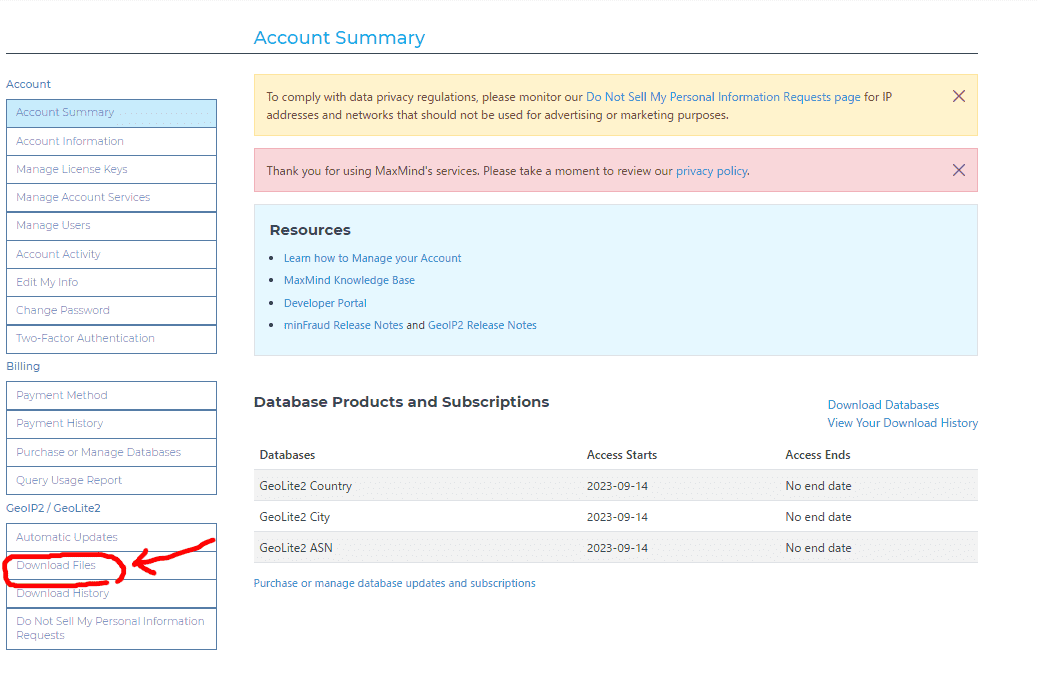
Task: Follow the Do Not Sell Requests page link in notice
Action: 723,97
